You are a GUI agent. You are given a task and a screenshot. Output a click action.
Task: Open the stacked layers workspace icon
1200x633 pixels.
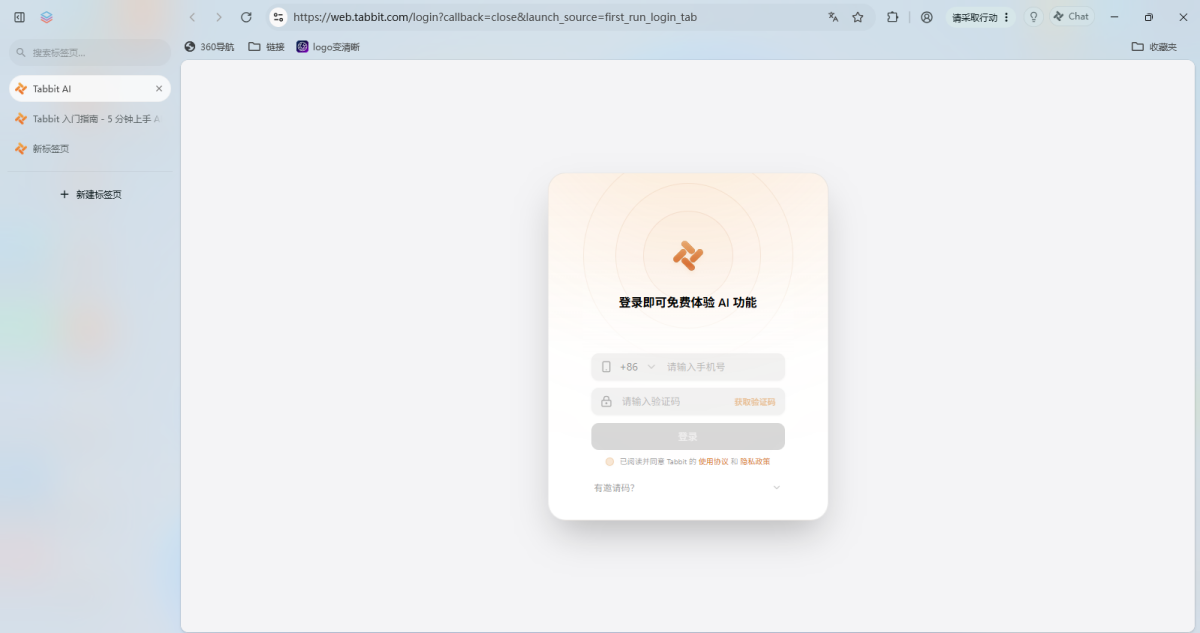click(x=47, y=17)
